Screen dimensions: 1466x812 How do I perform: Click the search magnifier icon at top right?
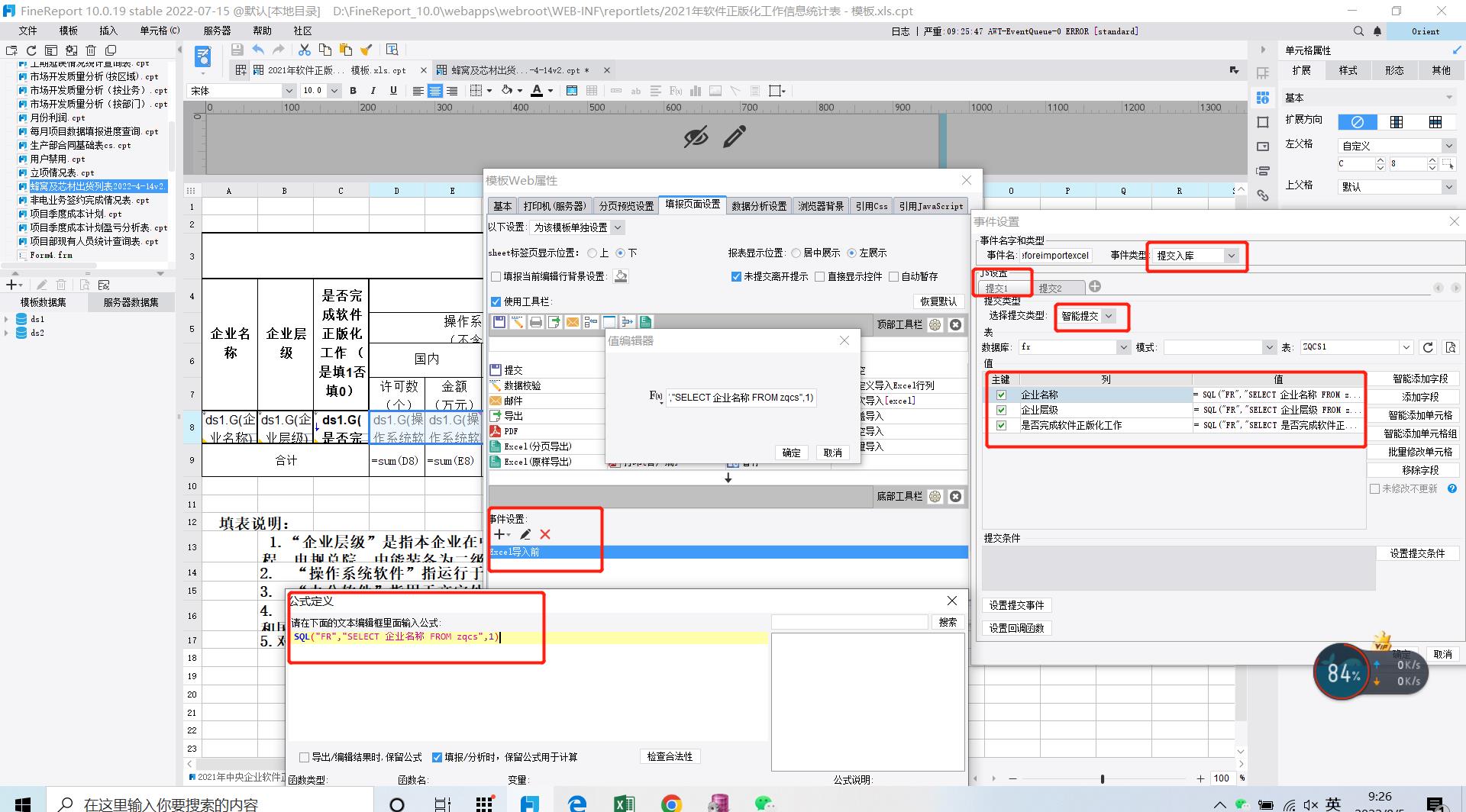[x=1358, y=31]
